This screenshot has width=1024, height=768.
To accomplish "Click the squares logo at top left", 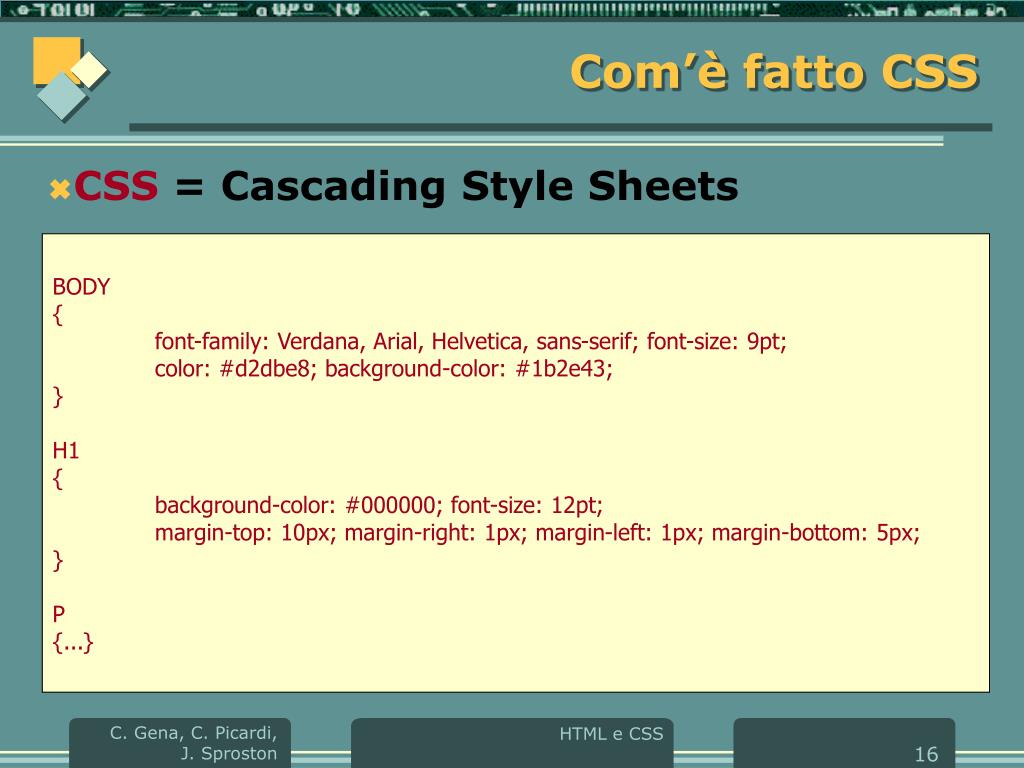I will [70, 79].
